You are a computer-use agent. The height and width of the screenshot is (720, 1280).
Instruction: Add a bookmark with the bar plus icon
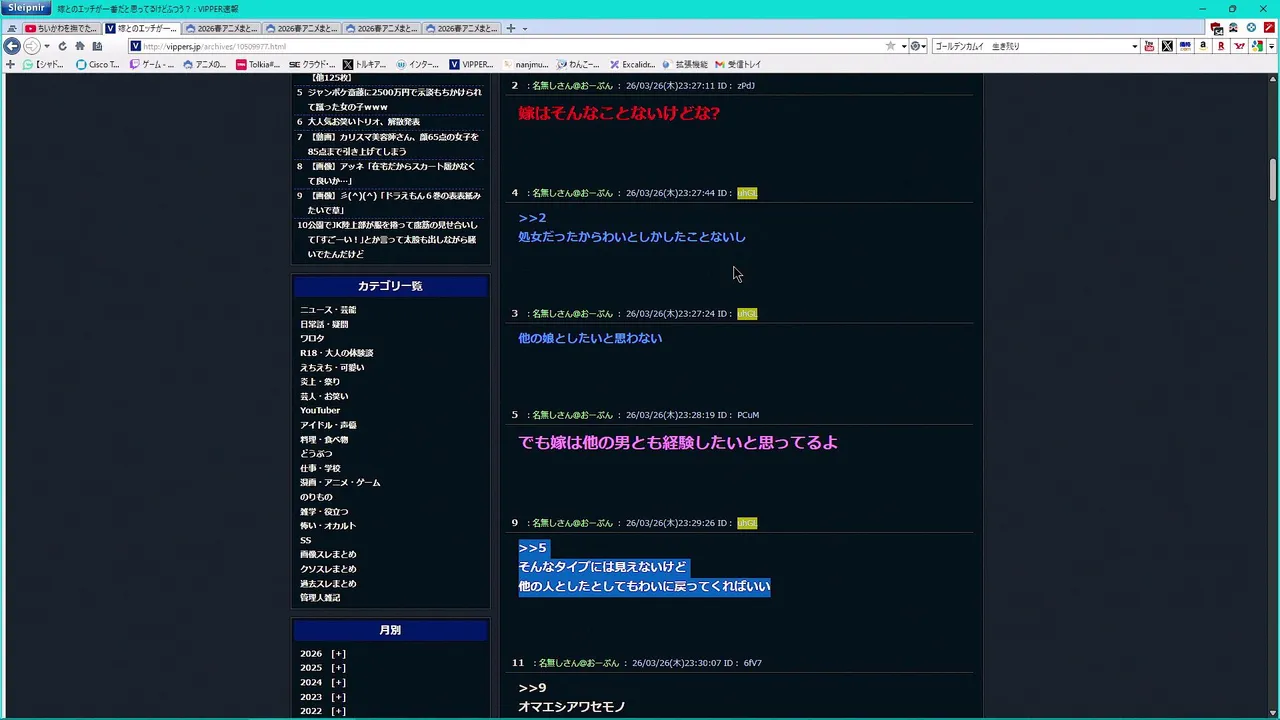(x=10, y=64)
